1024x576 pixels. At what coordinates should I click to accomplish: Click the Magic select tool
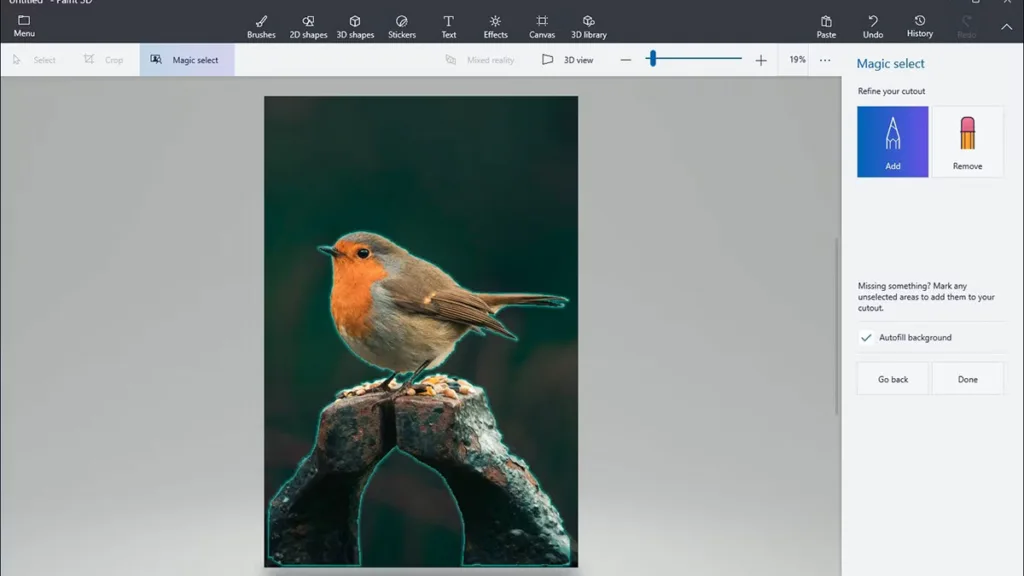click(x=187, y=60)
